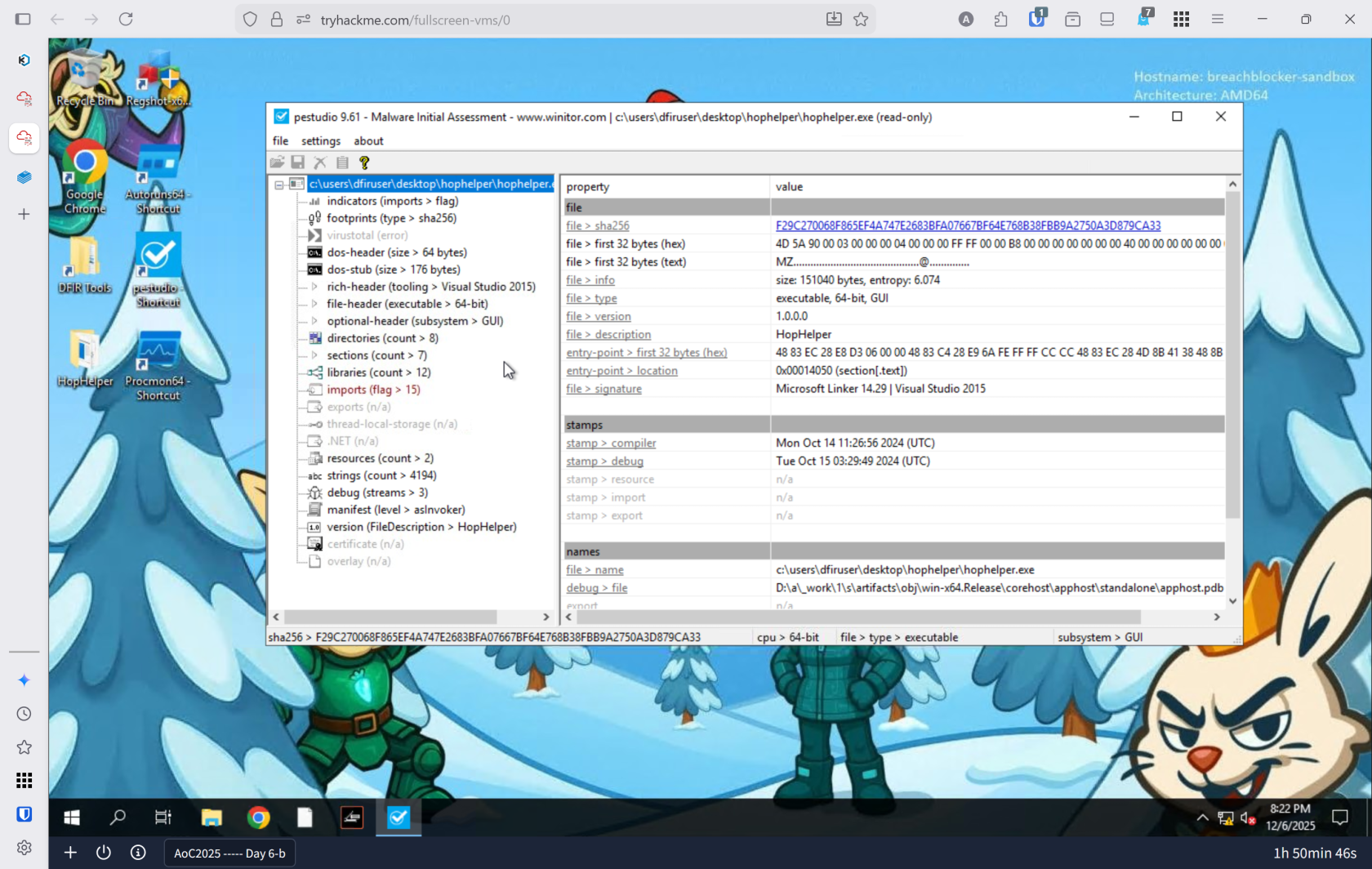The image size is (1372, 869).
Task: Expand the sections tree node
Action: pyautogui.click(x=314, y=355)
